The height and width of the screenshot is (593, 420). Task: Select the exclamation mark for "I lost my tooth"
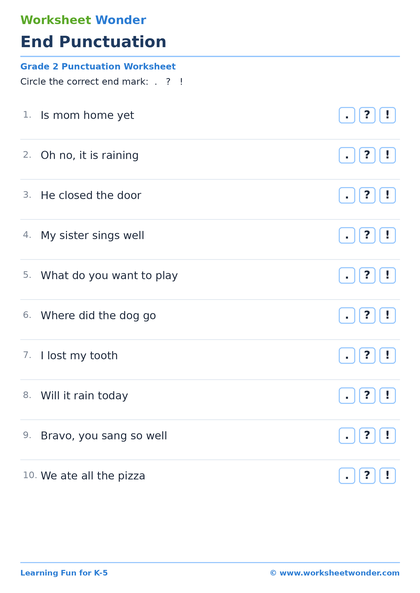click(x=387, y=356)
